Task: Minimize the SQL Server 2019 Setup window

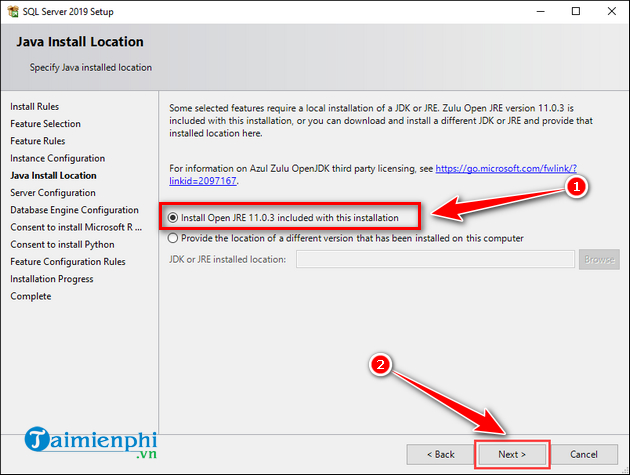Action: [x=540, y=11]
